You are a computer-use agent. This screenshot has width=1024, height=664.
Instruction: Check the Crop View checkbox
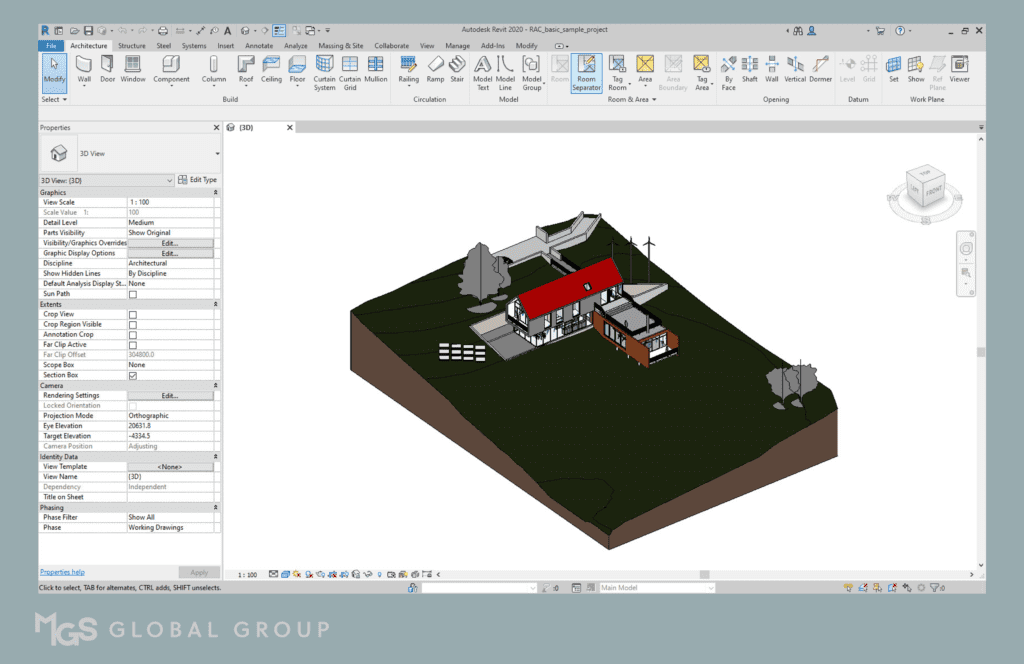click(x=131, y=314)
